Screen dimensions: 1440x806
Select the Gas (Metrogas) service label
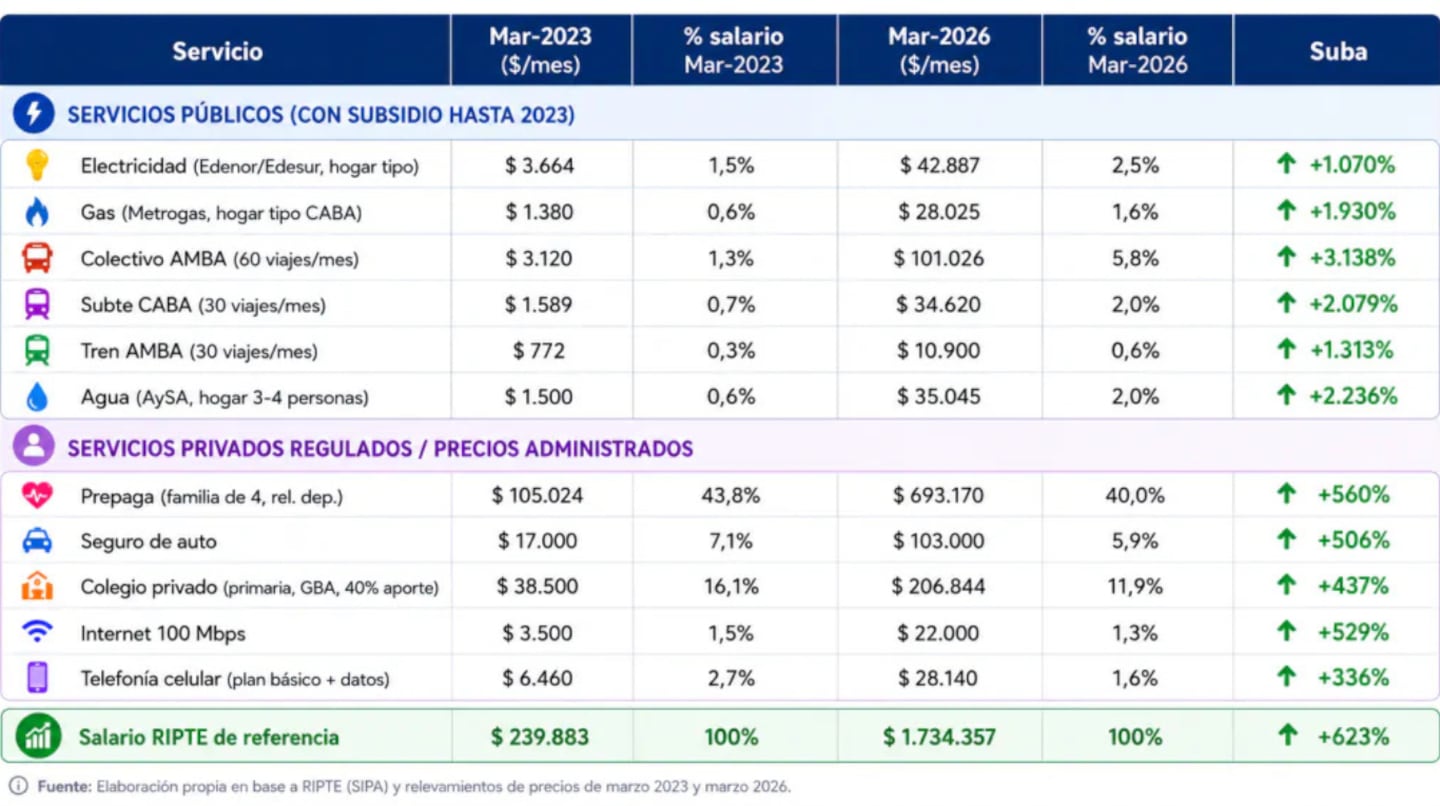tap(221, 212)
